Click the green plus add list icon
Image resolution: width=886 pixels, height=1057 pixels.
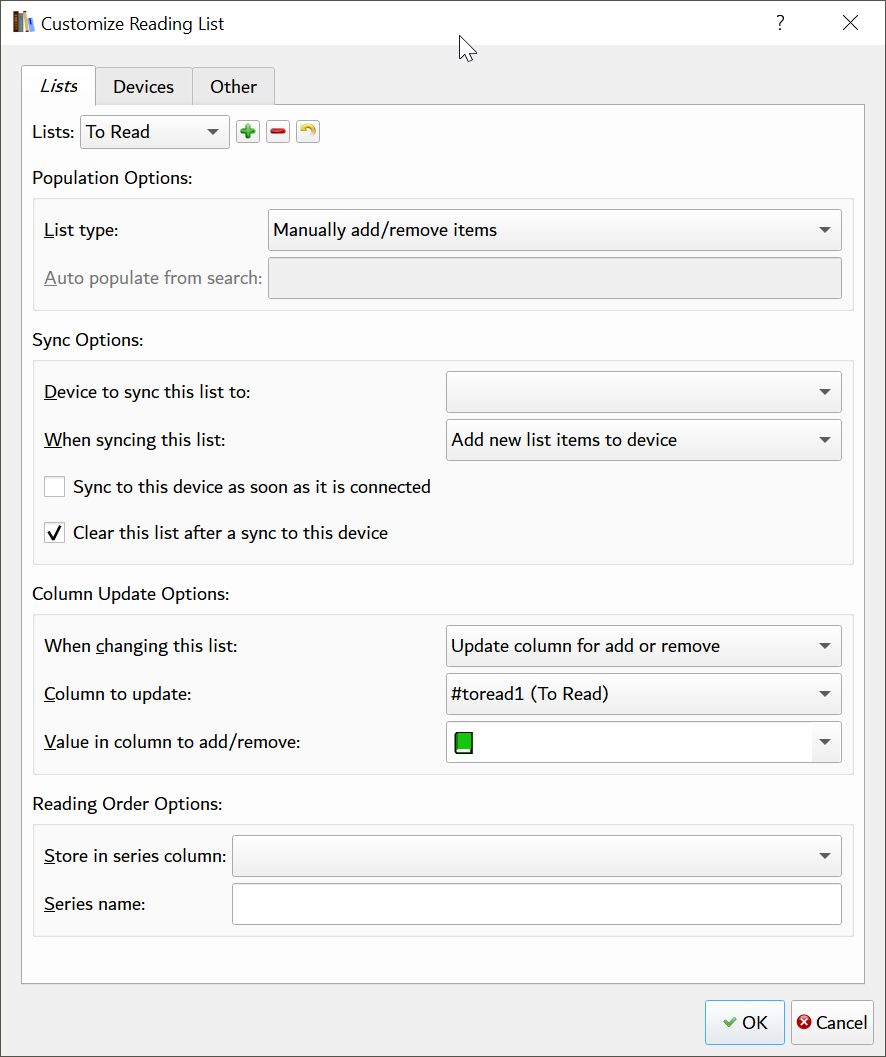click(247, 132)
